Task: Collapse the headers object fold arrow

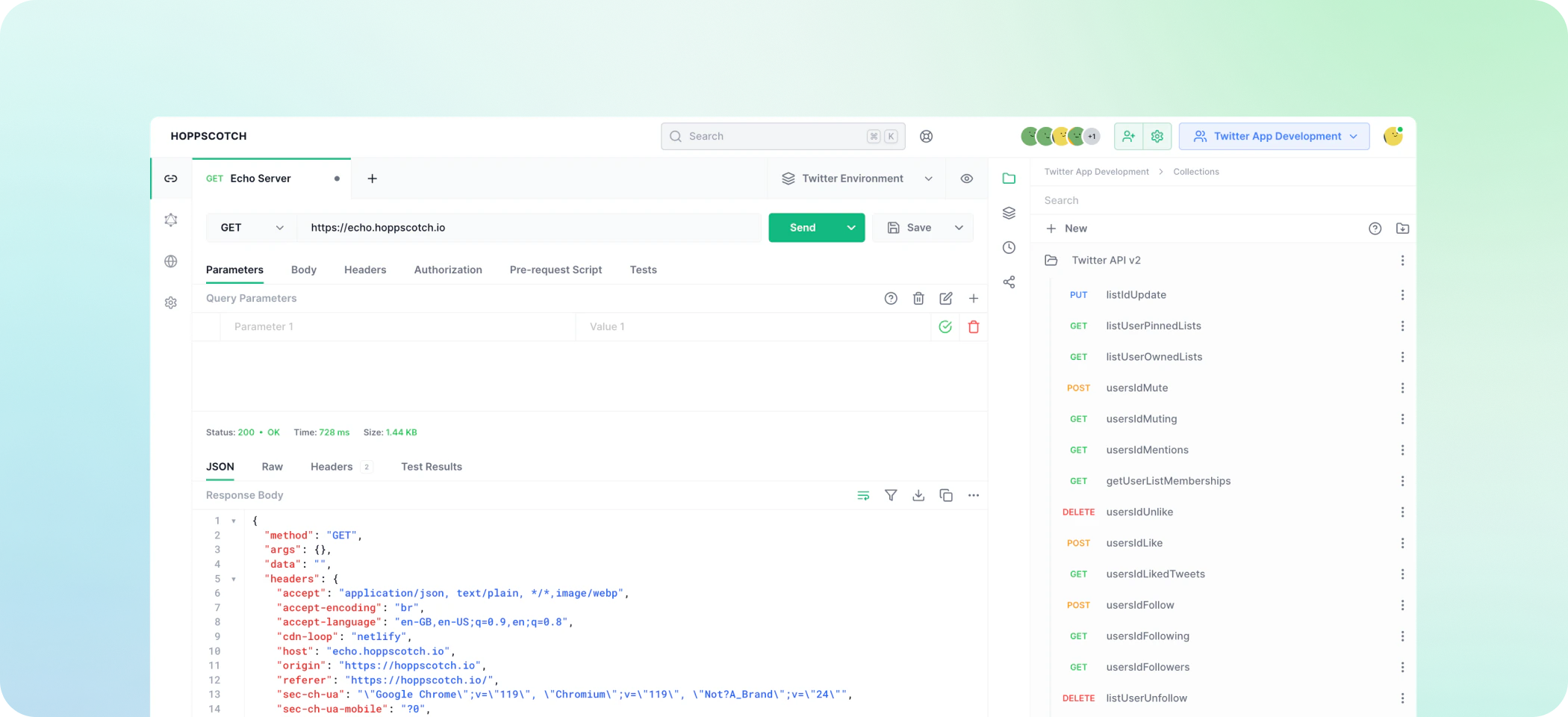Action: (234, 579)
